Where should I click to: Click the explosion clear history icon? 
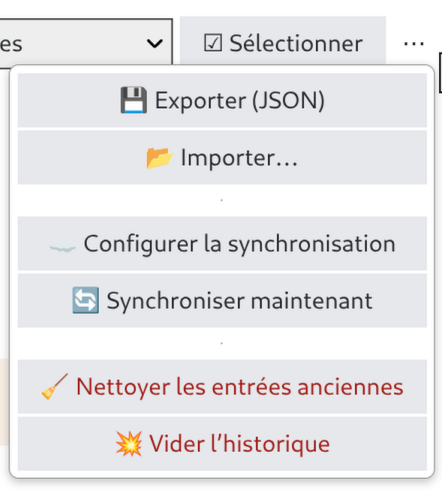click(x=129, y=444)
